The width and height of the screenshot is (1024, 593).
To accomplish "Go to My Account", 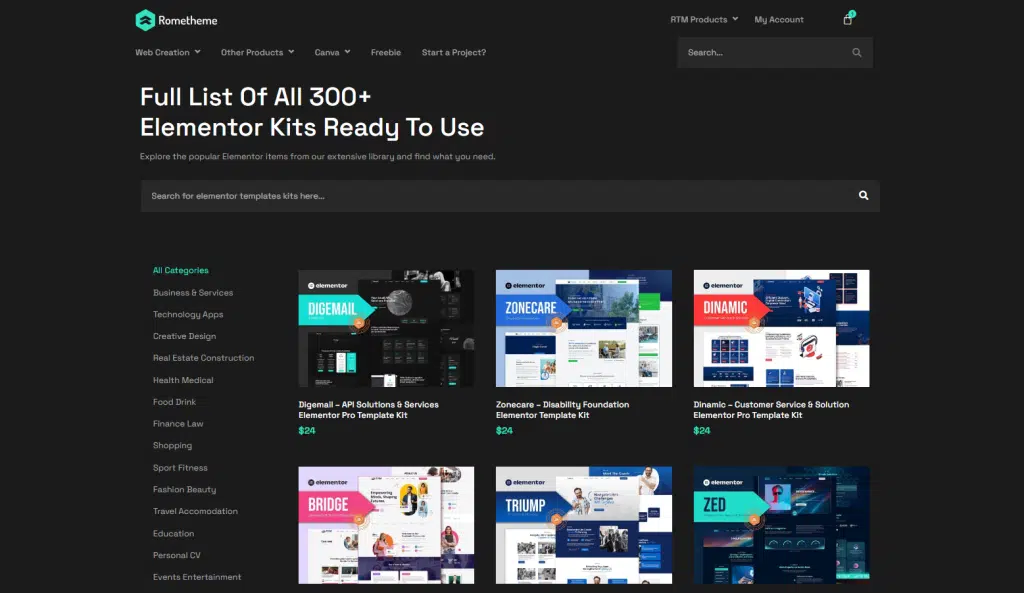I will (779, 20).
